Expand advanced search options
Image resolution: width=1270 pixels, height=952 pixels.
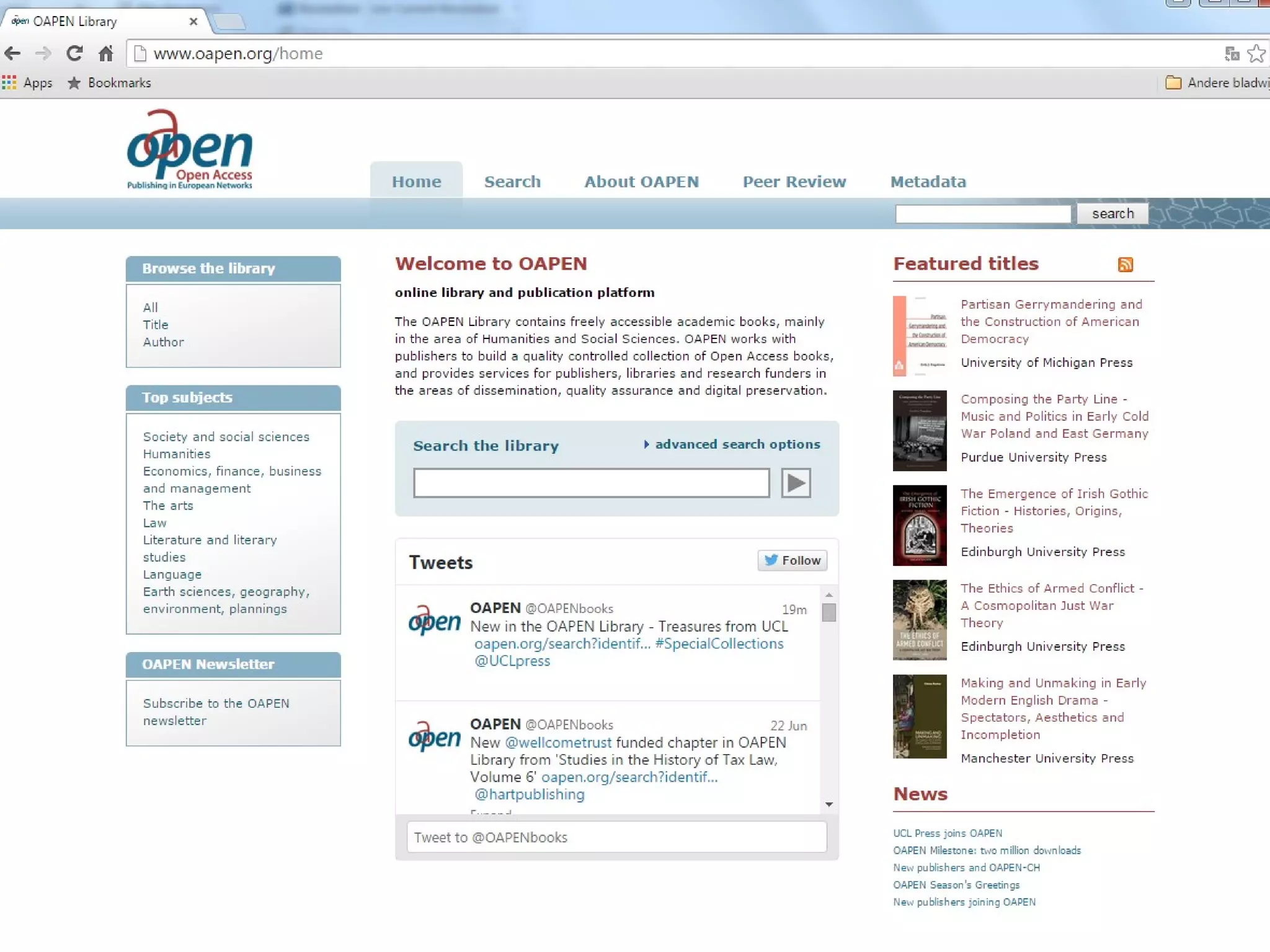click(x=737, y=444)
